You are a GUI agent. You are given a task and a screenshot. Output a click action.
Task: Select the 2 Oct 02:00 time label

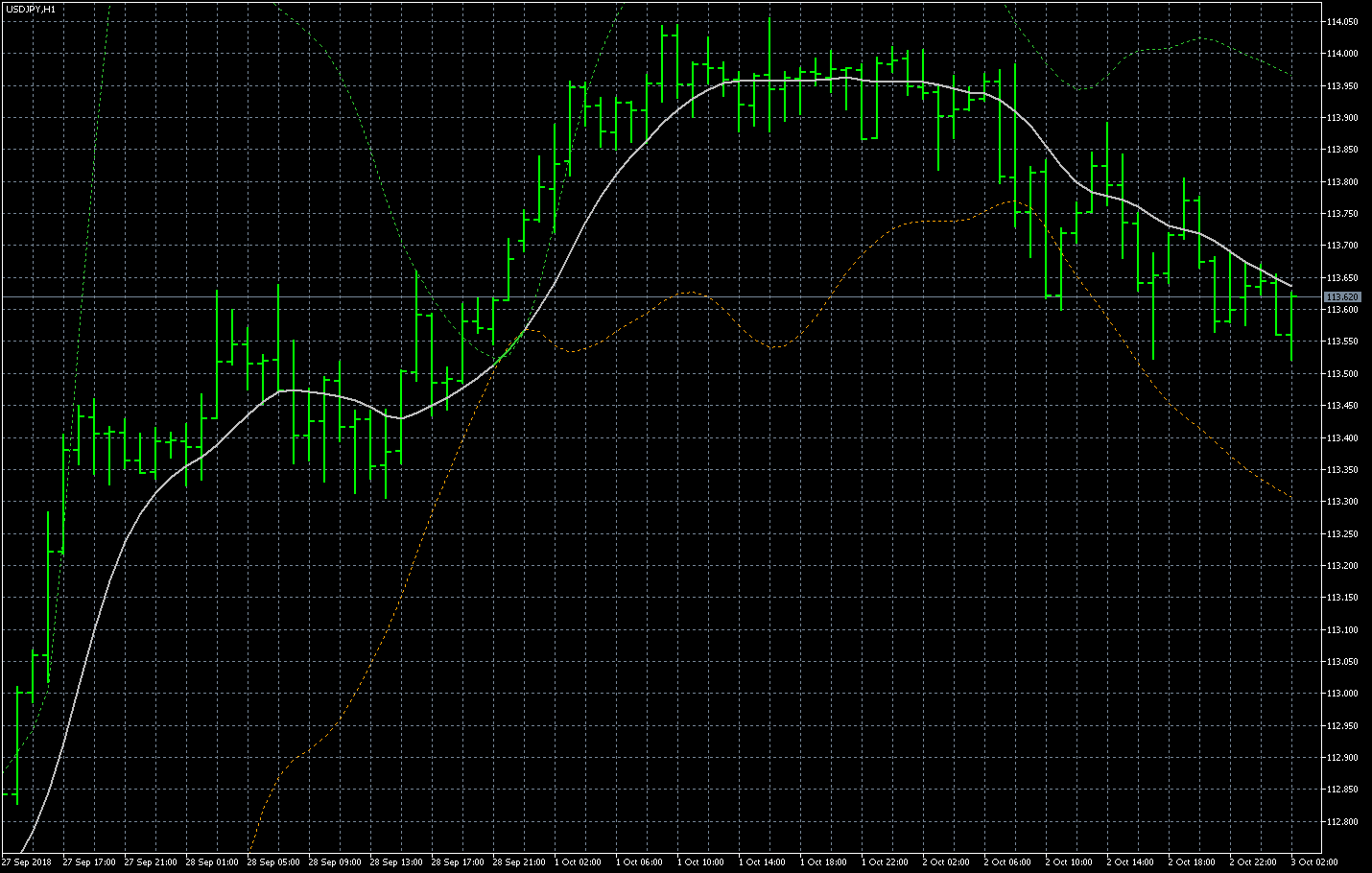[946, 862]
